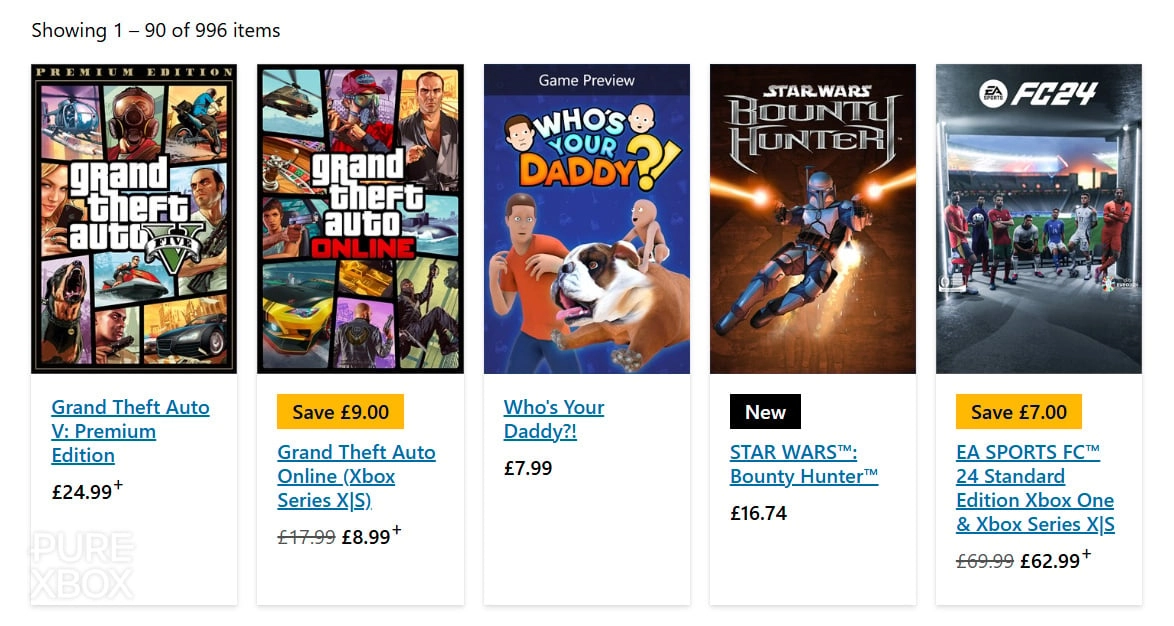Click the Grand Theft Auto V Premium Edition cover art

pyautogui.click(x=134, y=219)
